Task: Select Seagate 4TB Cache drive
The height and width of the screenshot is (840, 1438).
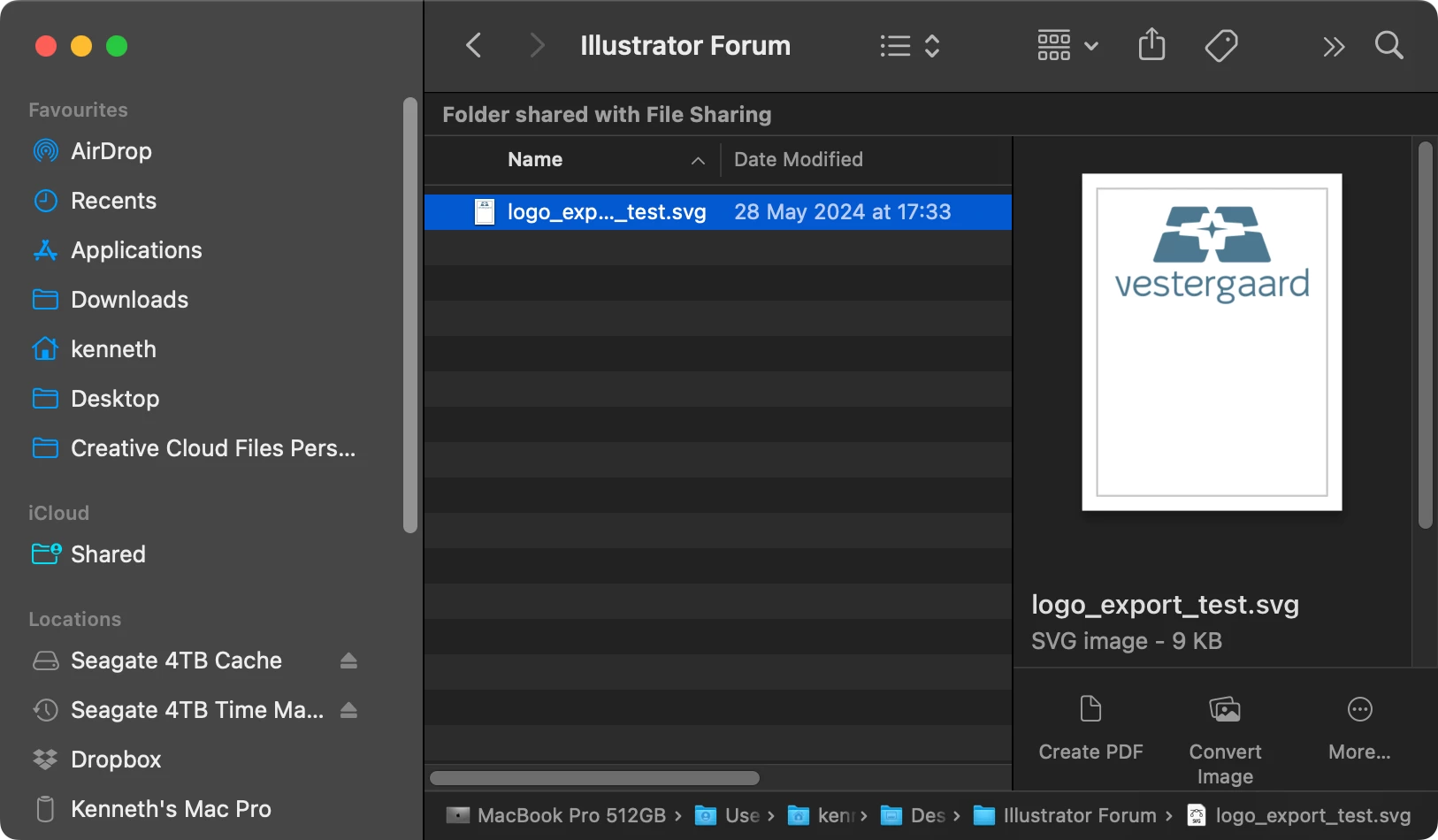Action: 157,661
